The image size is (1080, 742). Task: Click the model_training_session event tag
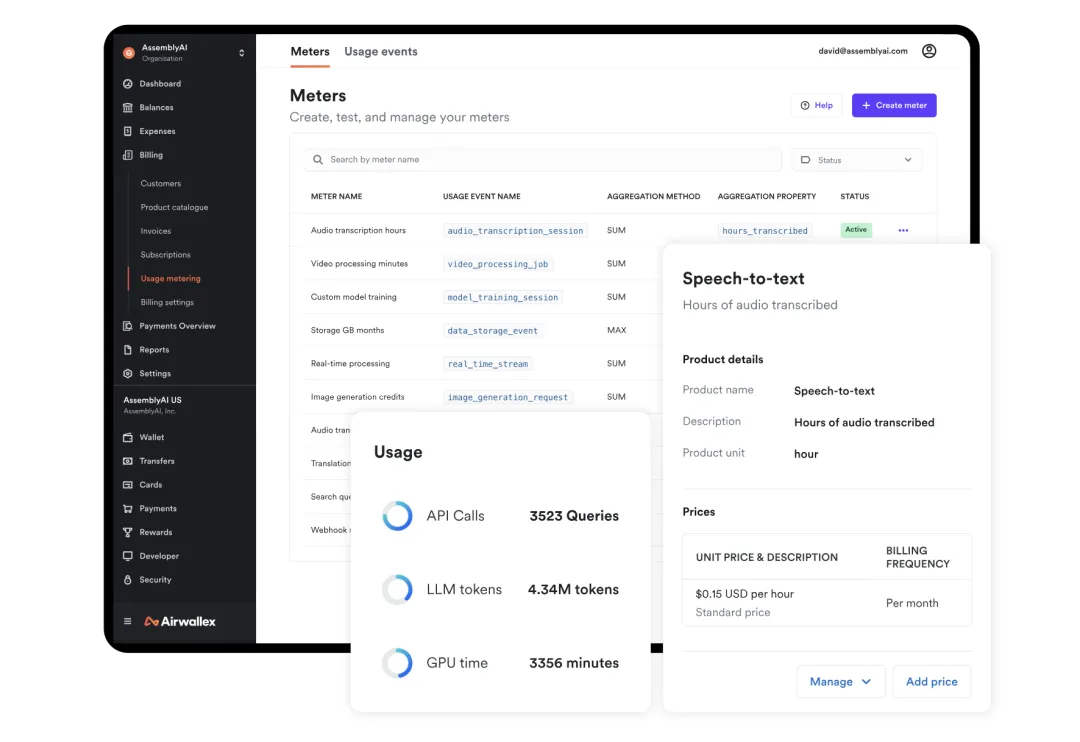(x=503, y=298)
